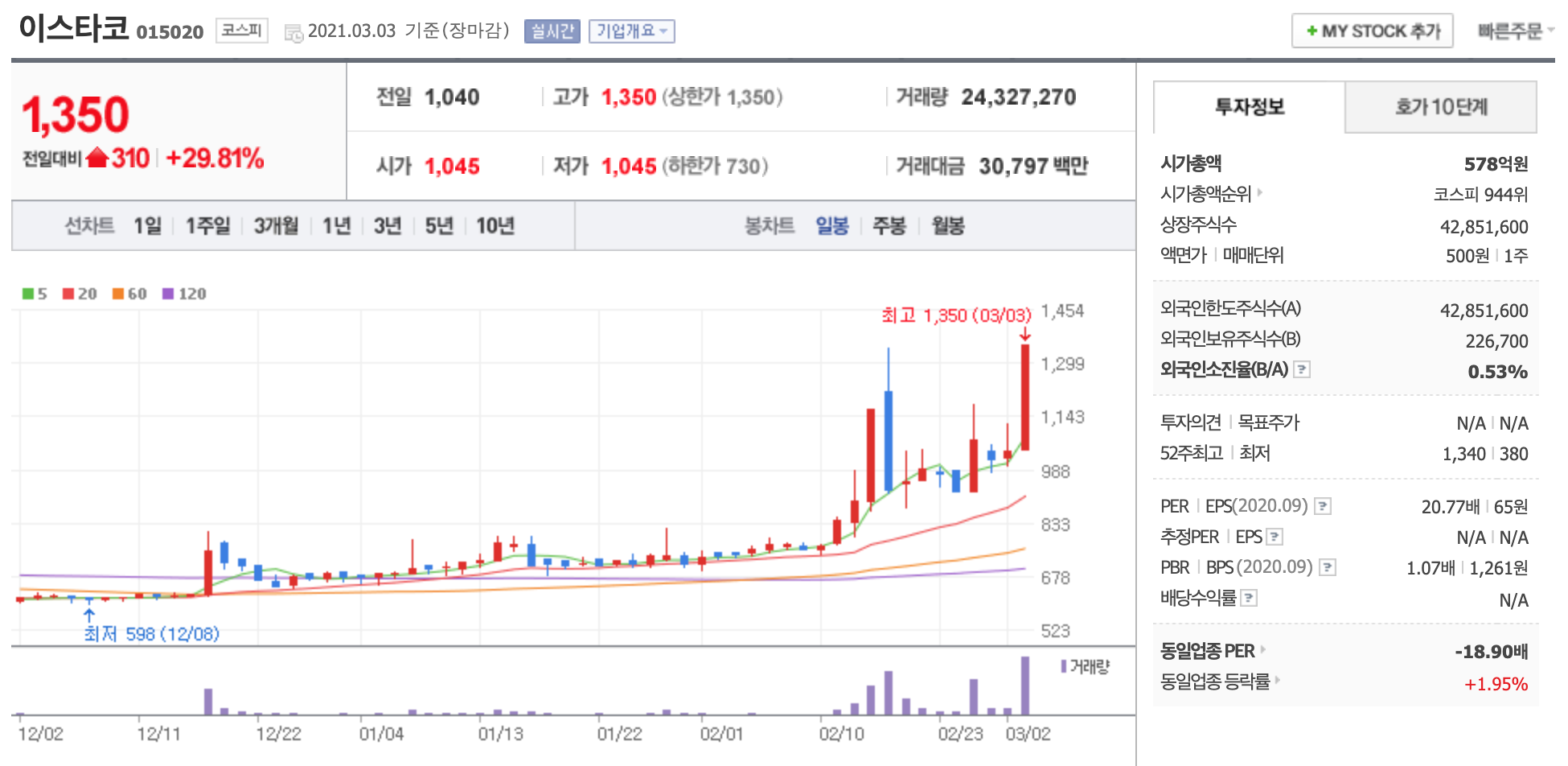
Task: Select the 1일 line chart period
Action: click(148, 226)
